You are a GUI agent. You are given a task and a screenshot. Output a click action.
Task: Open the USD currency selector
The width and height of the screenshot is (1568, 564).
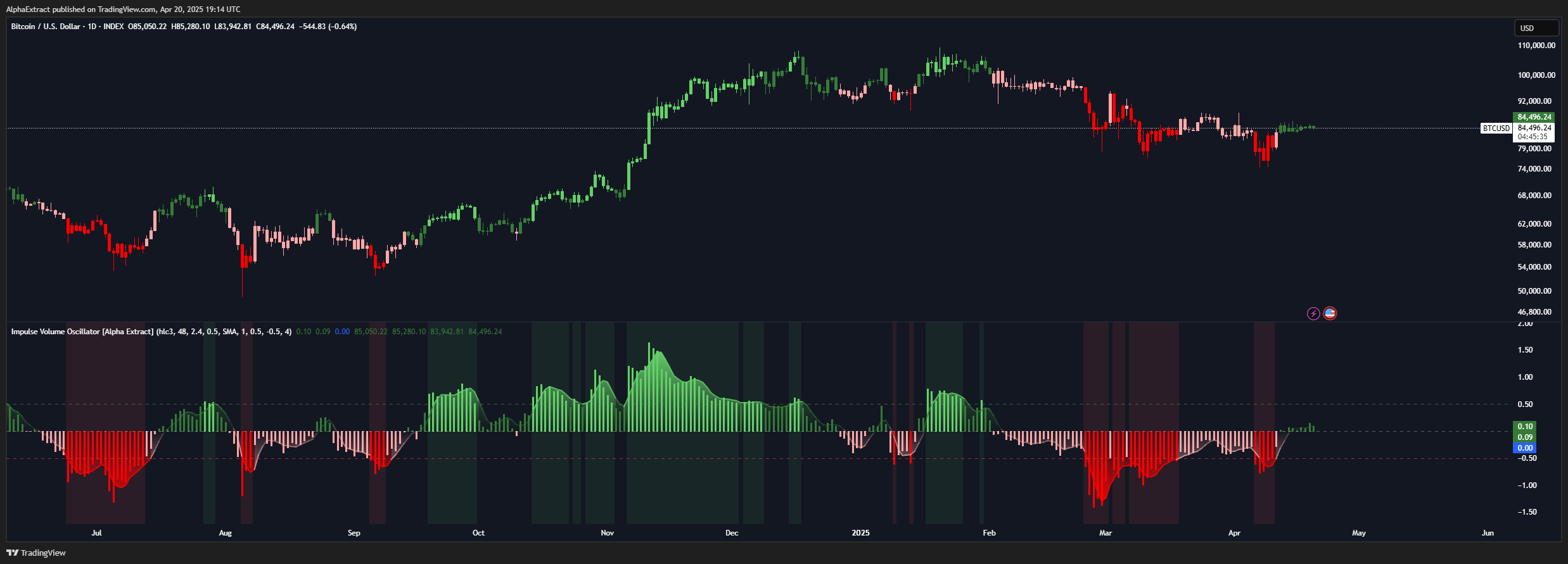tap(1536, 28)
